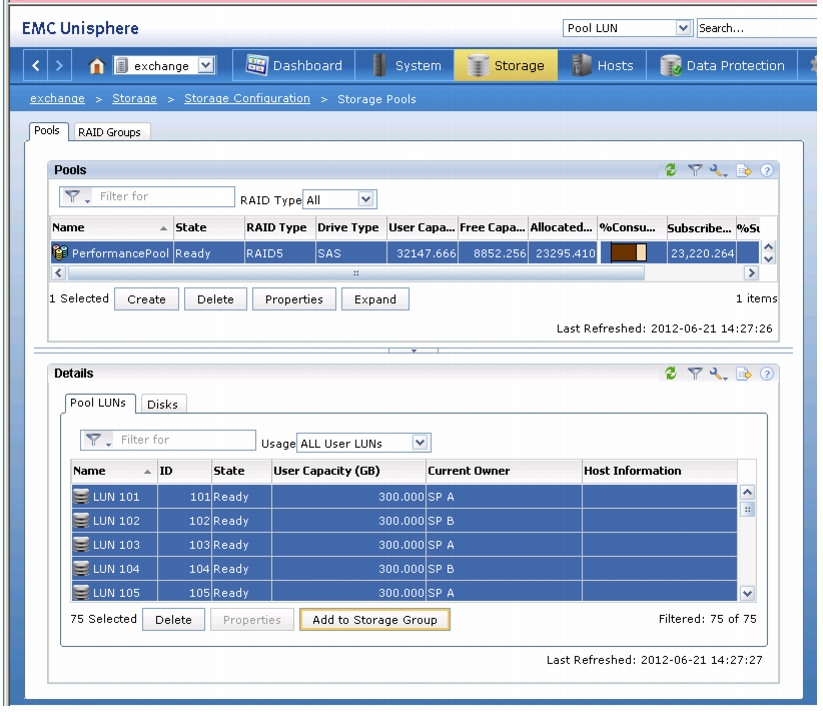Click the Hosts server icon
This screenshot has width=823, height=714.
click(581, 65)
